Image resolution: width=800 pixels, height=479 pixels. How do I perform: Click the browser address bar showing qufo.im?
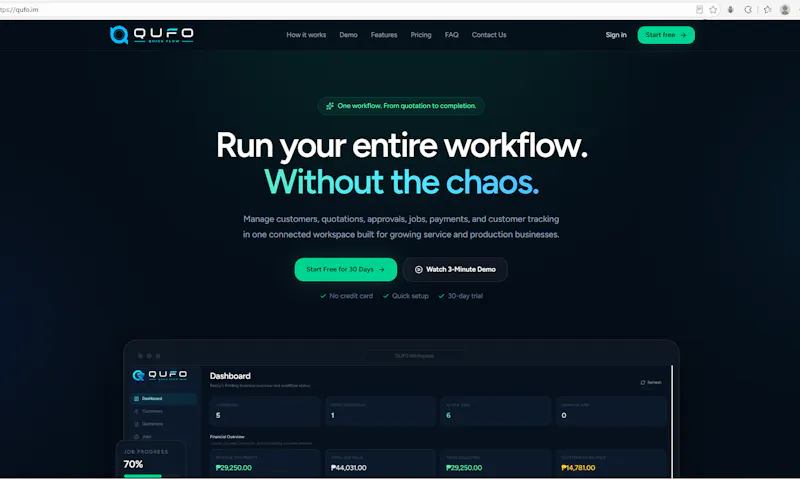(347, 10)
